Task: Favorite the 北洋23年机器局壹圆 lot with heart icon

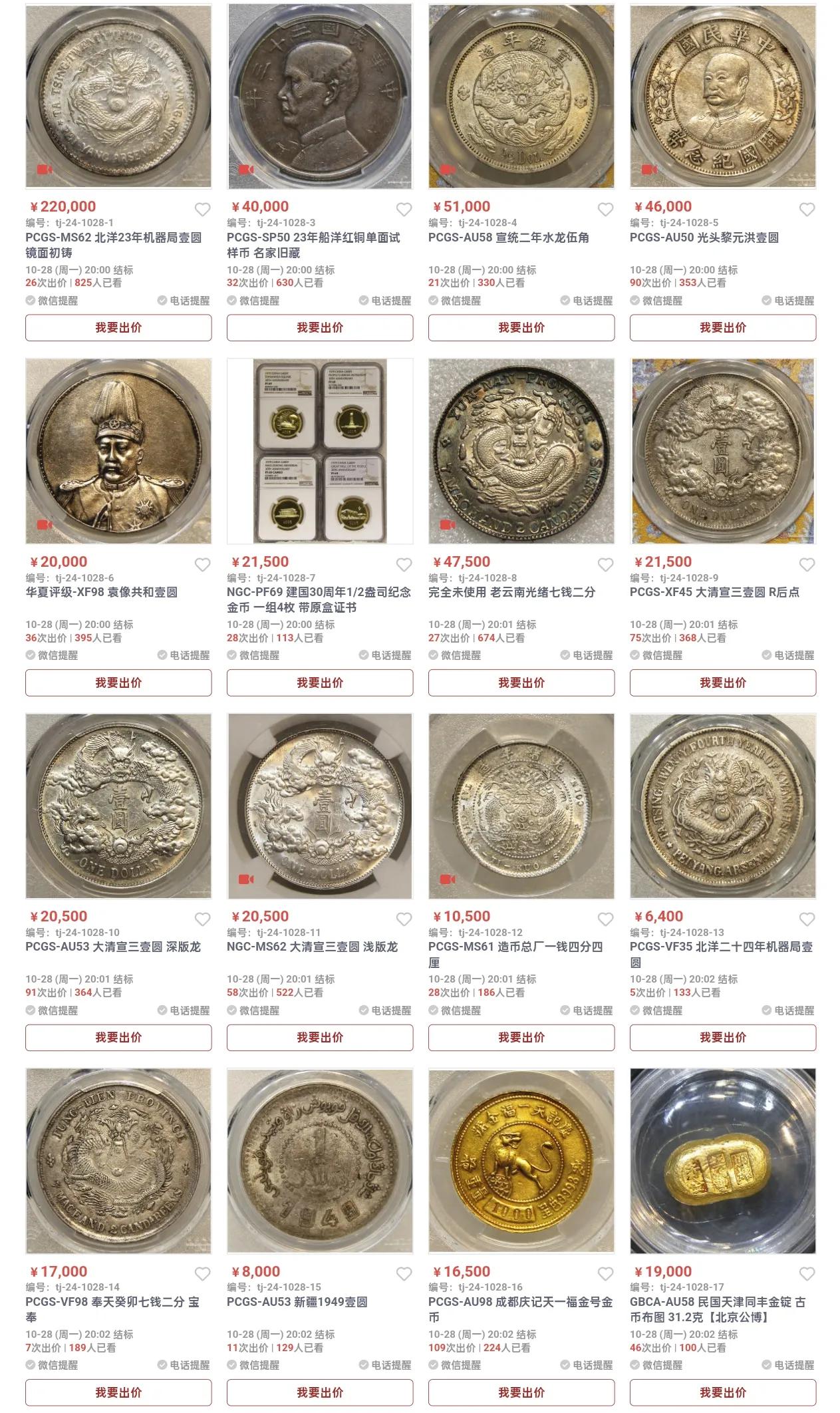Action: click(x=202, y=210)
